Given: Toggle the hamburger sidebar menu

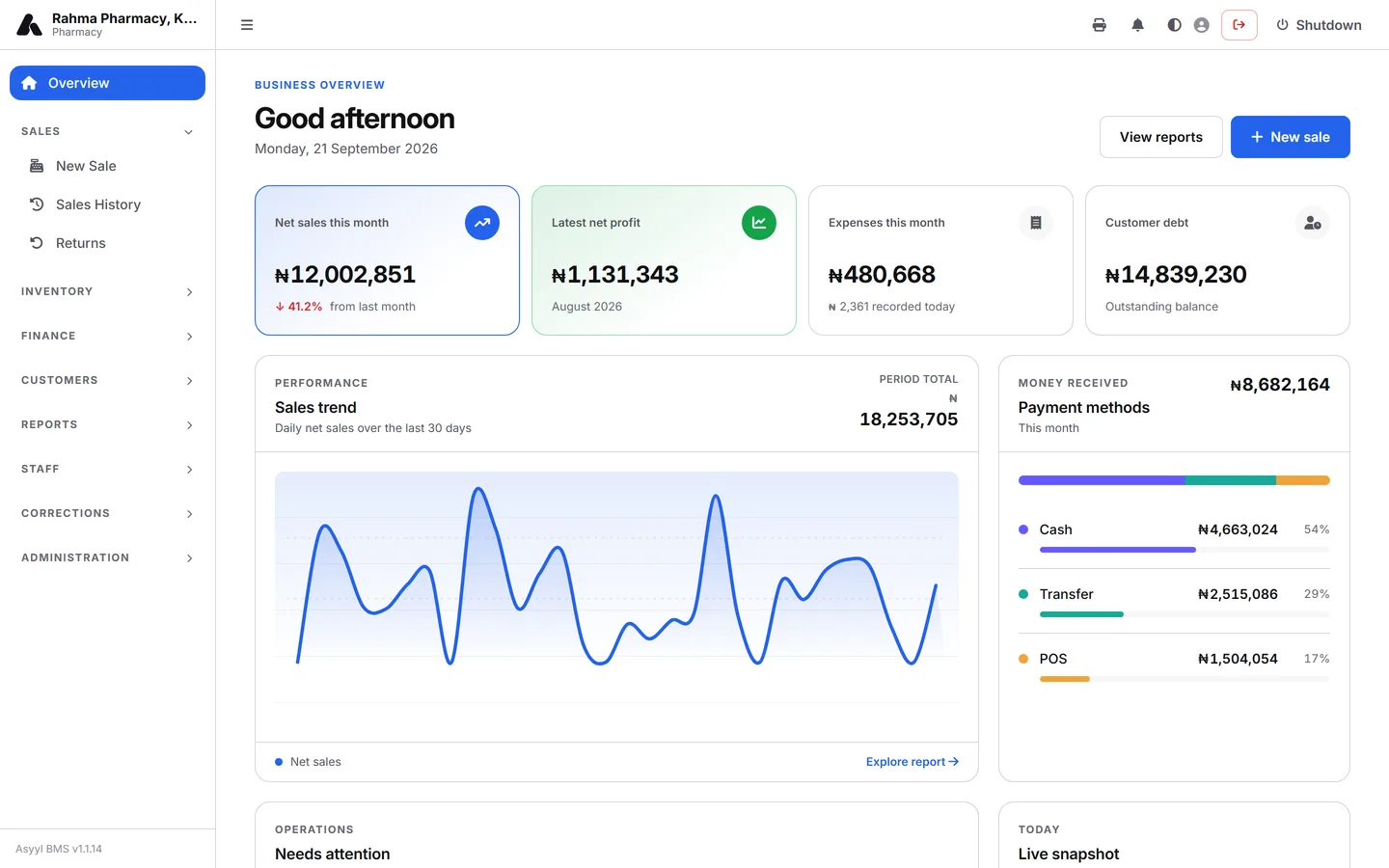Looking at the screenshot, I should [247, 25].
